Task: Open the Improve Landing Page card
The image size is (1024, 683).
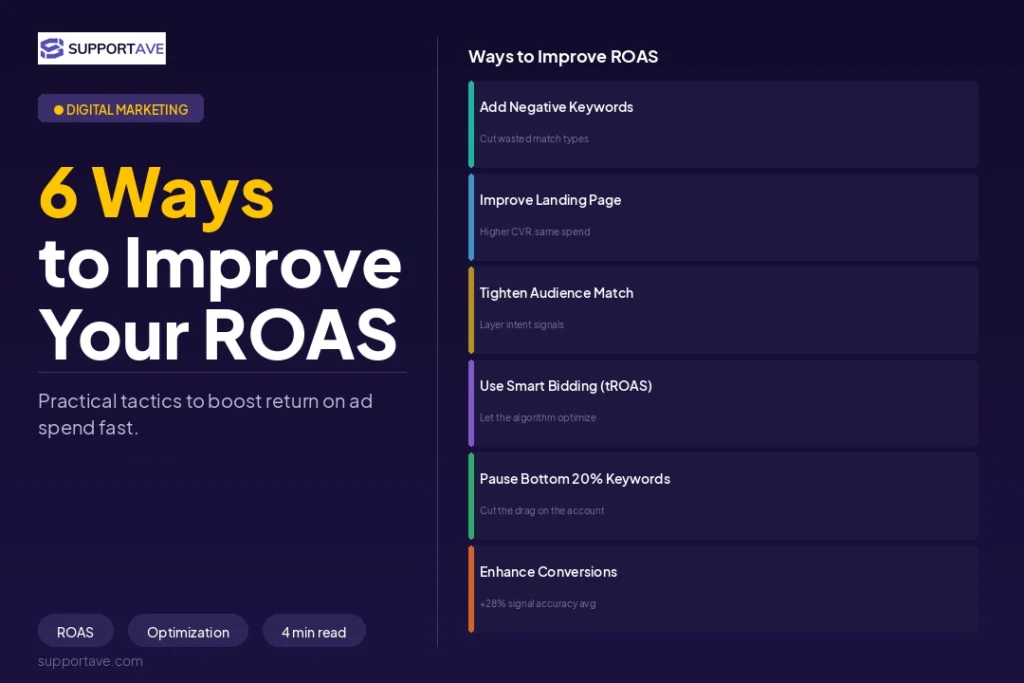Action: [723, 217]
